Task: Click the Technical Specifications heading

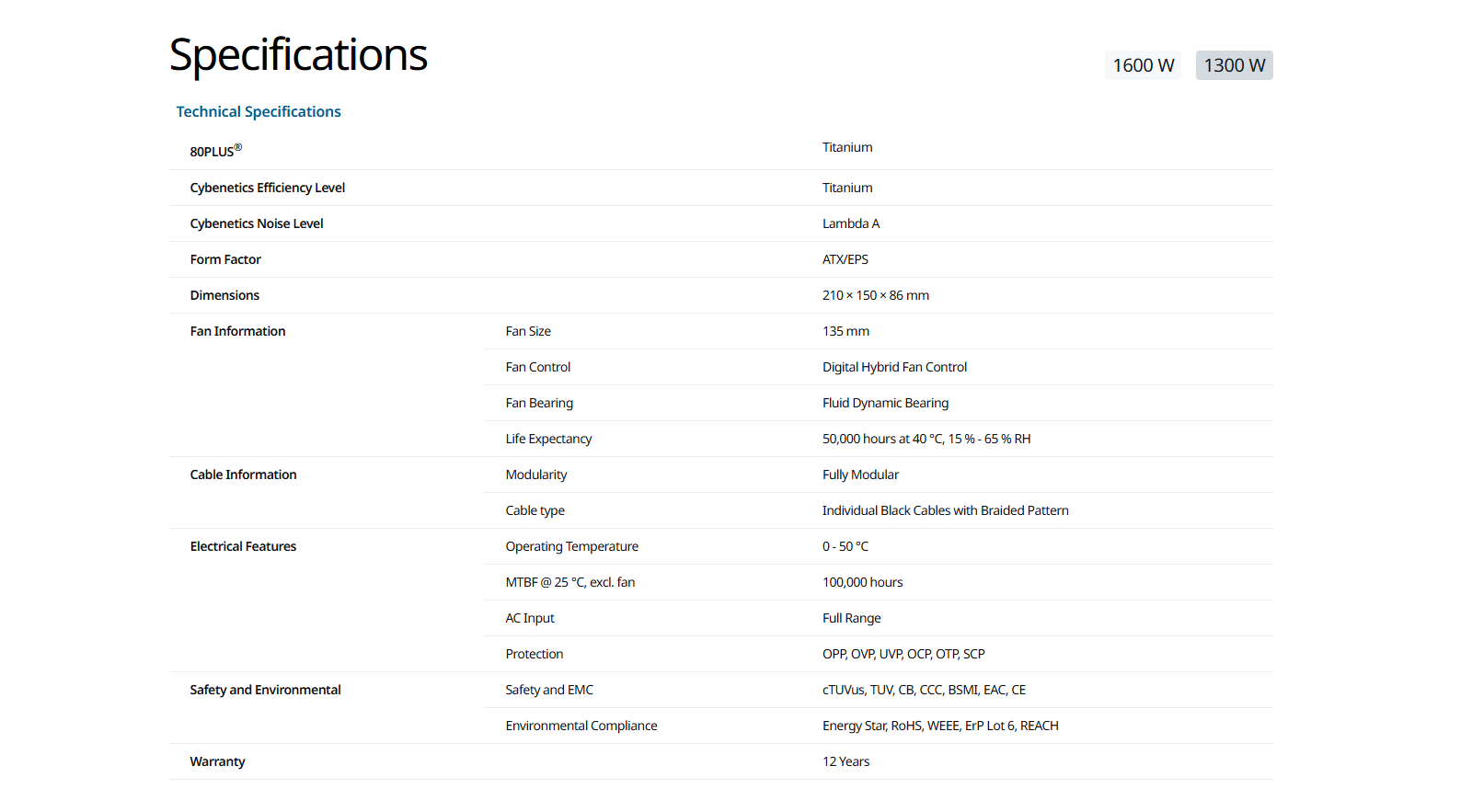Action: click(x=259, y=111)
